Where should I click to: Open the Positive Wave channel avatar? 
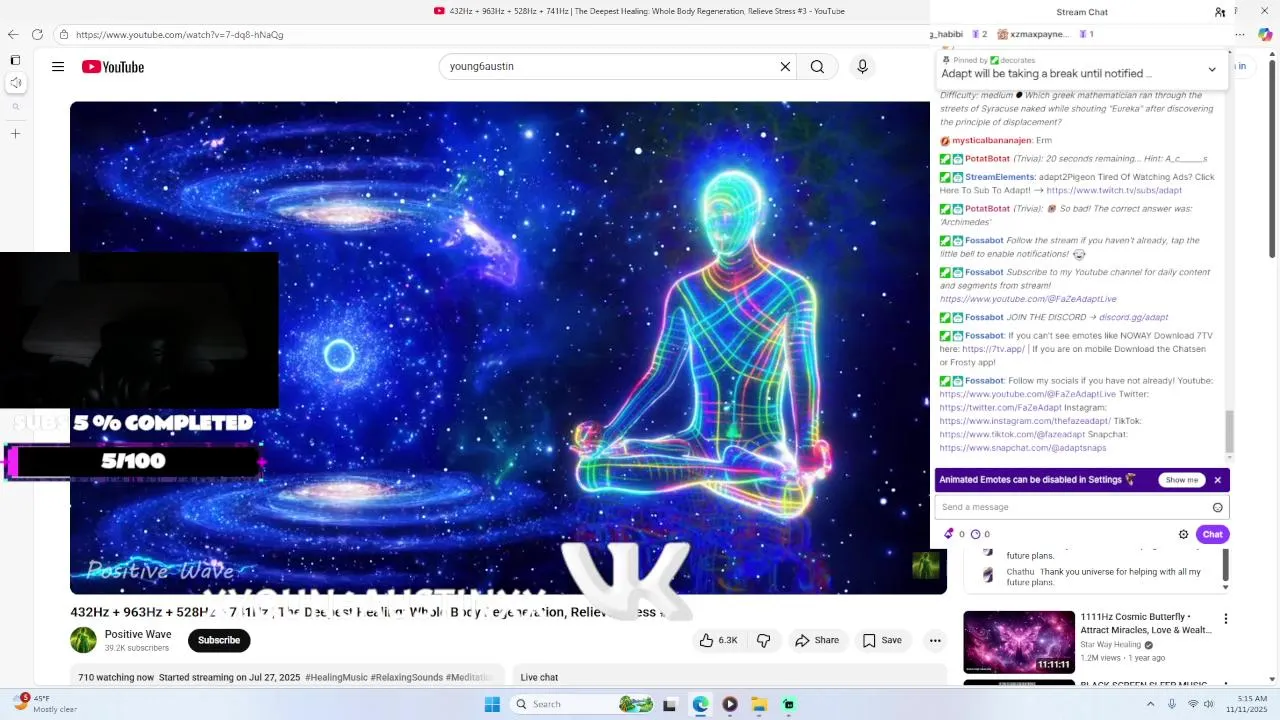83,640
